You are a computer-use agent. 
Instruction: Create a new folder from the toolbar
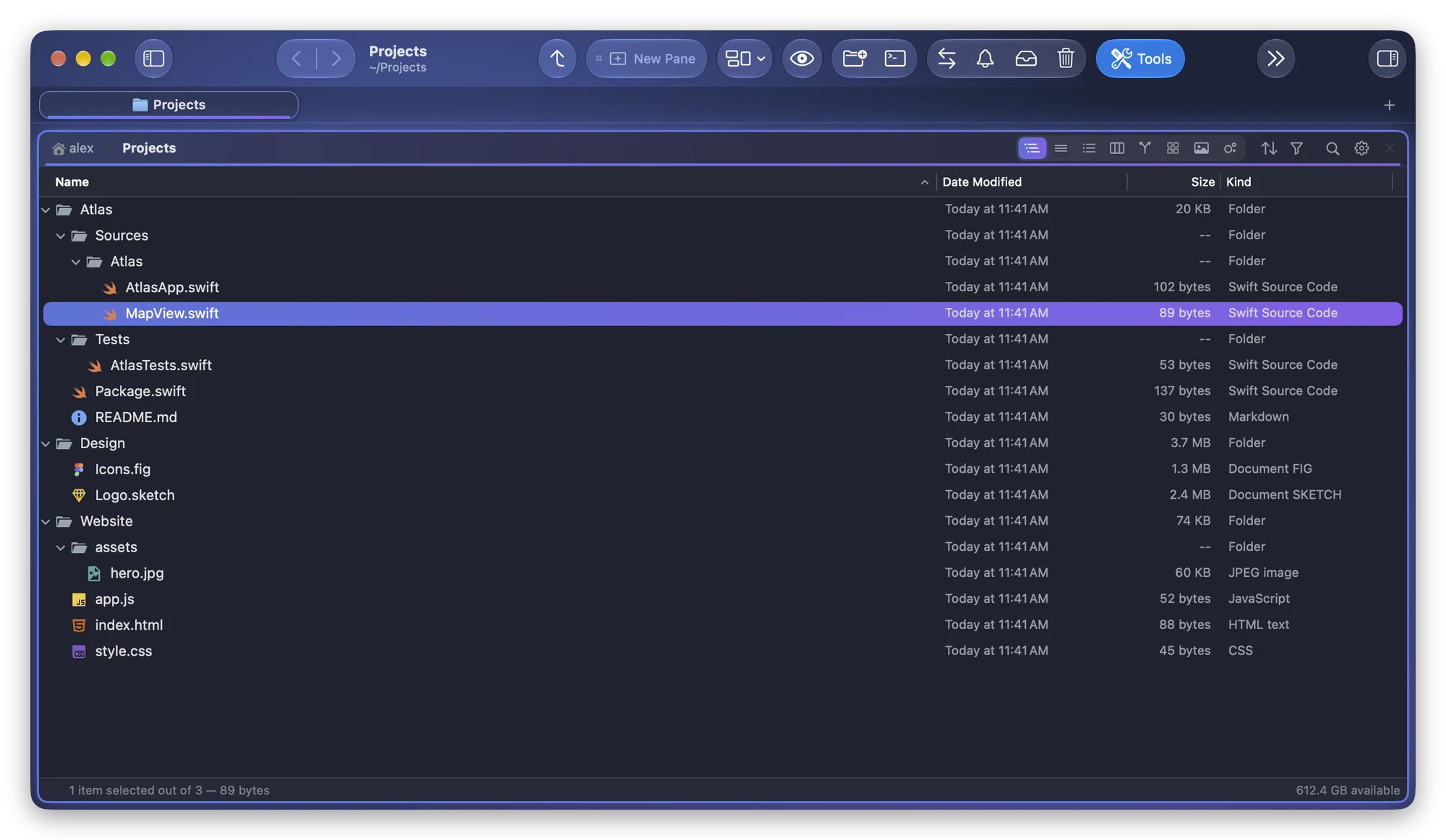(x=855, y=59)
